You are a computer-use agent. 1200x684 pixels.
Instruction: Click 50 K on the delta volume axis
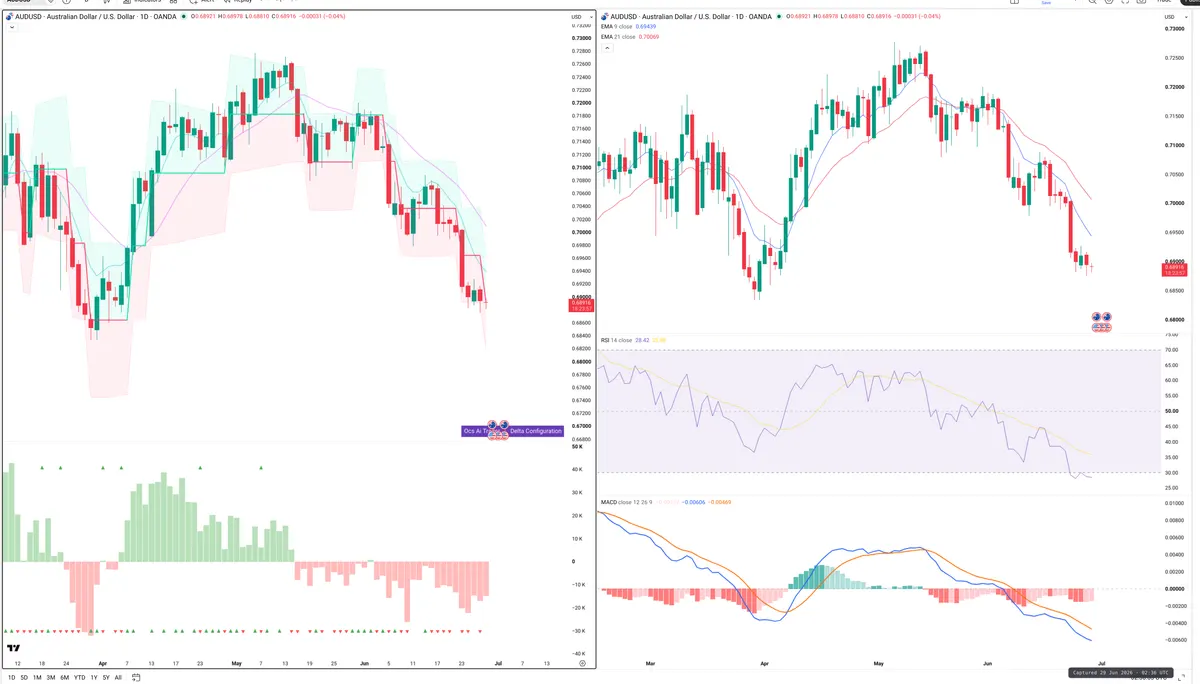tap(576, 447)
